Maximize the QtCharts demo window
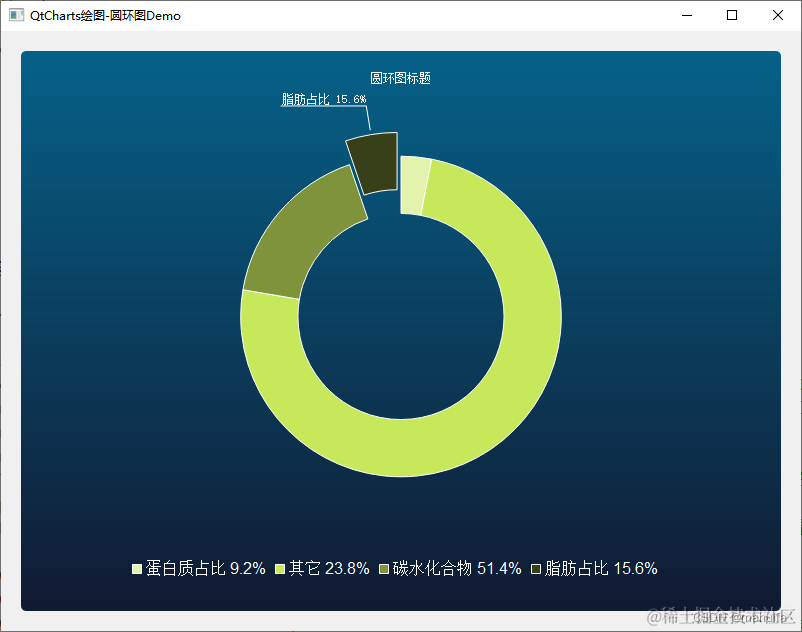Screen dimensions: 802x632 (732, 15)
